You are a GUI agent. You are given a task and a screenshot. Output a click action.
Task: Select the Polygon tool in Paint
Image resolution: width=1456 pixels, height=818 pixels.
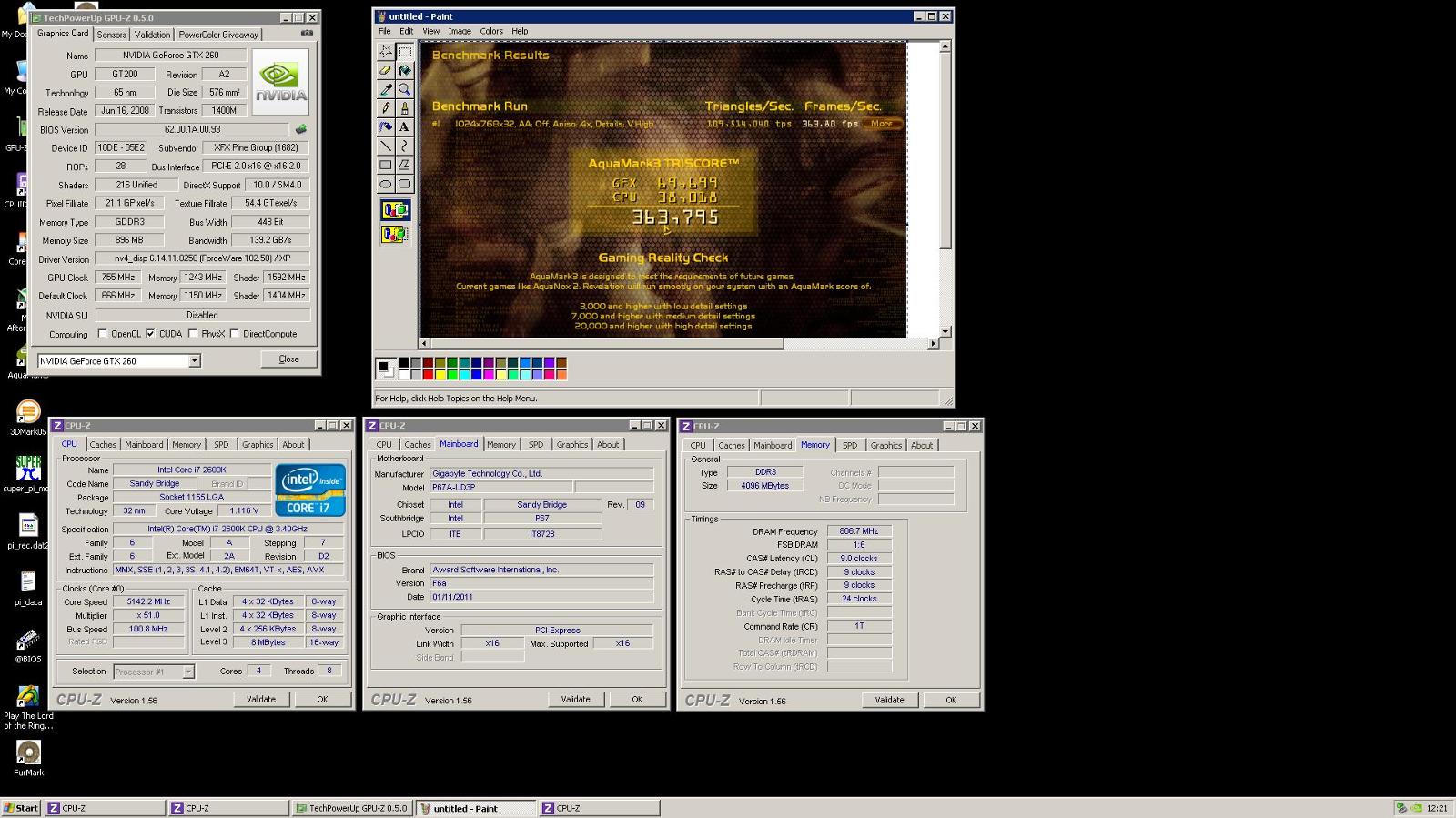(404, 165)
